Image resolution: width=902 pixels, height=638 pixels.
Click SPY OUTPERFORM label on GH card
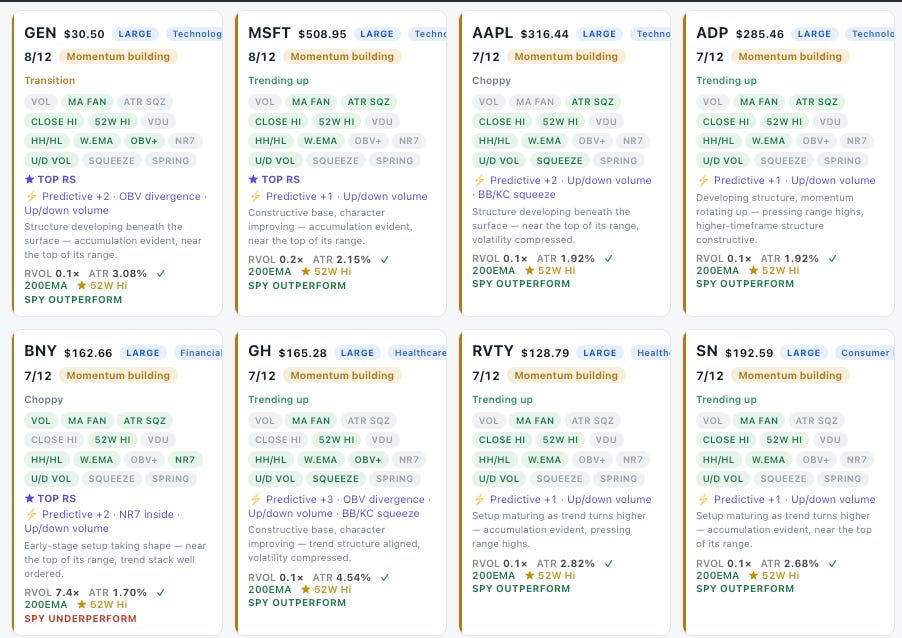(297, 602)
